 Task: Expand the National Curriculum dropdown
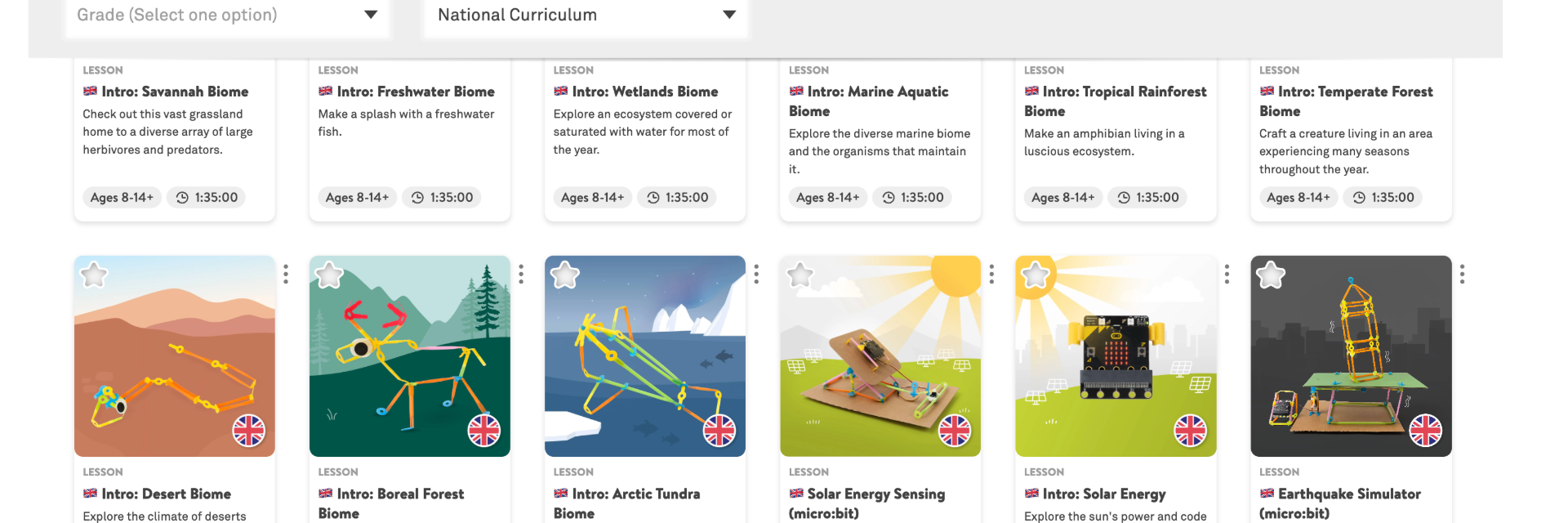[586, 15]
